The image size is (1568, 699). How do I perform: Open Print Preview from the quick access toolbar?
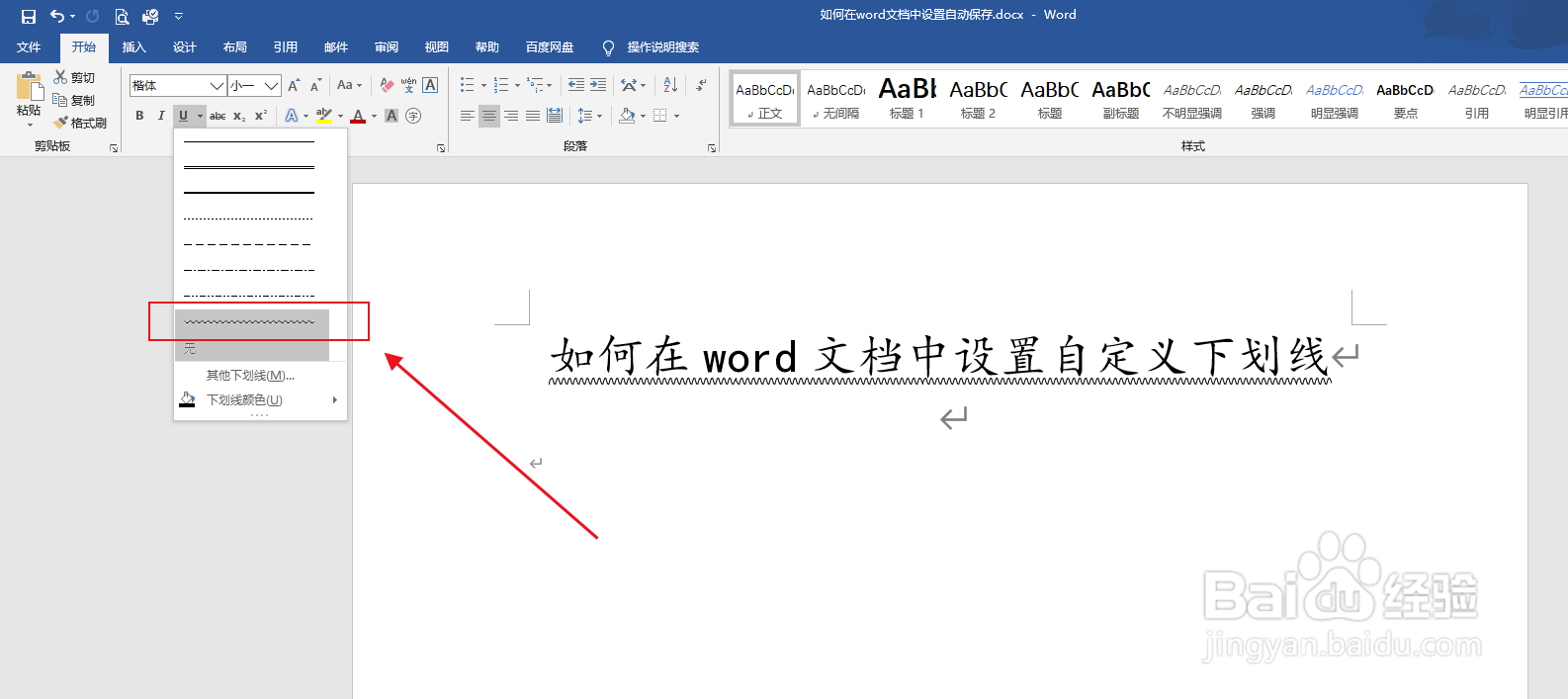tap(122, 16)
